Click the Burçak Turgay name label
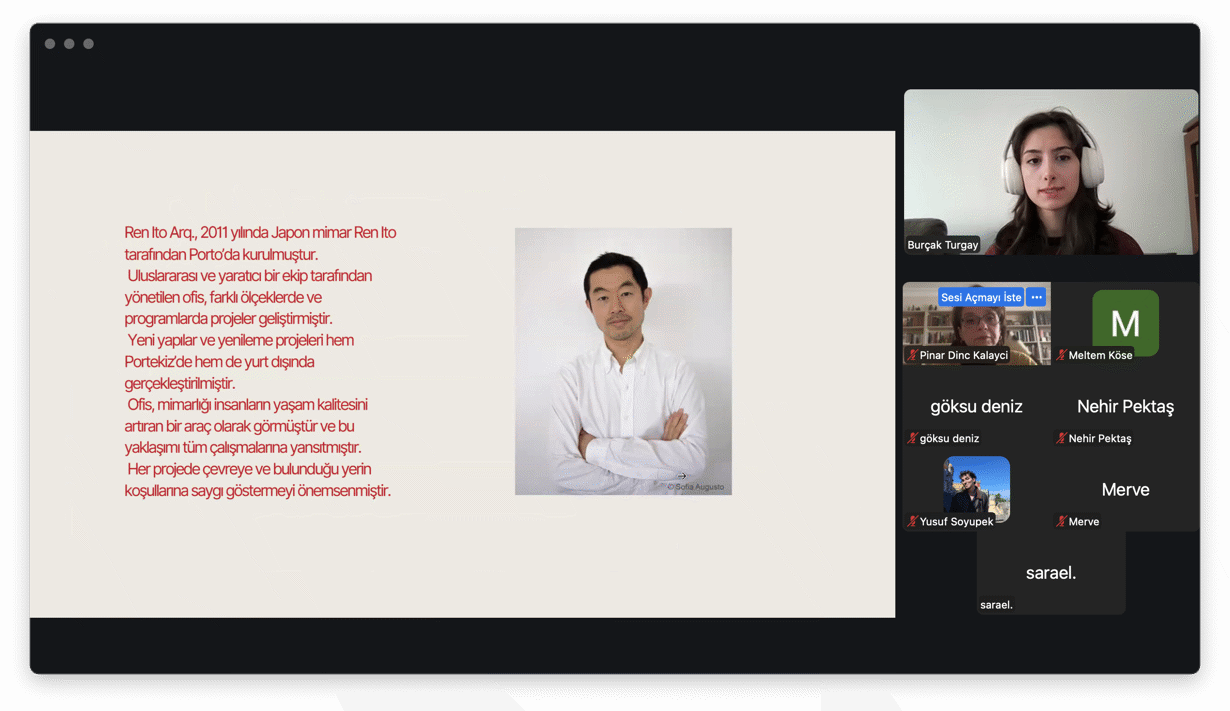This screenshot has height=711, width=1230. 942,245
